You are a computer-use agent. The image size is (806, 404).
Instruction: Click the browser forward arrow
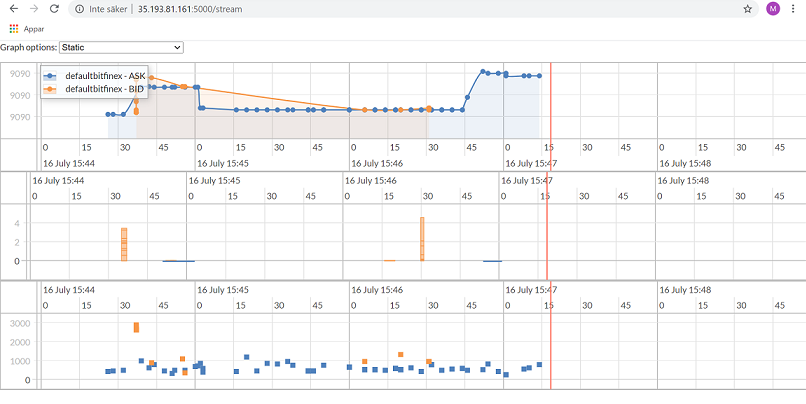pos(32,9)
